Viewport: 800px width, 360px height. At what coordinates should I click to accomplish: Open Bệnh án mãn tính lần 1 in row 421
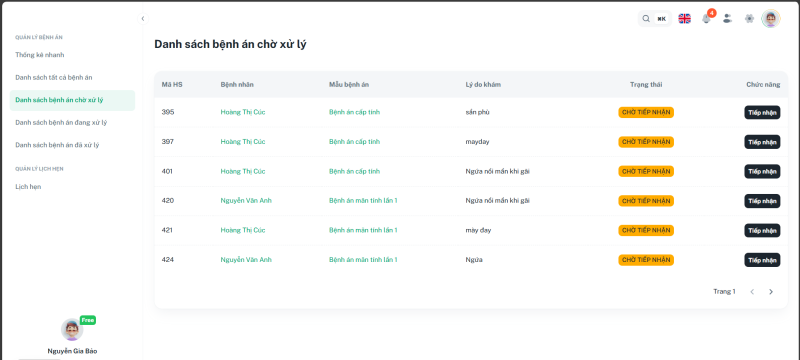tap(363, 230)
